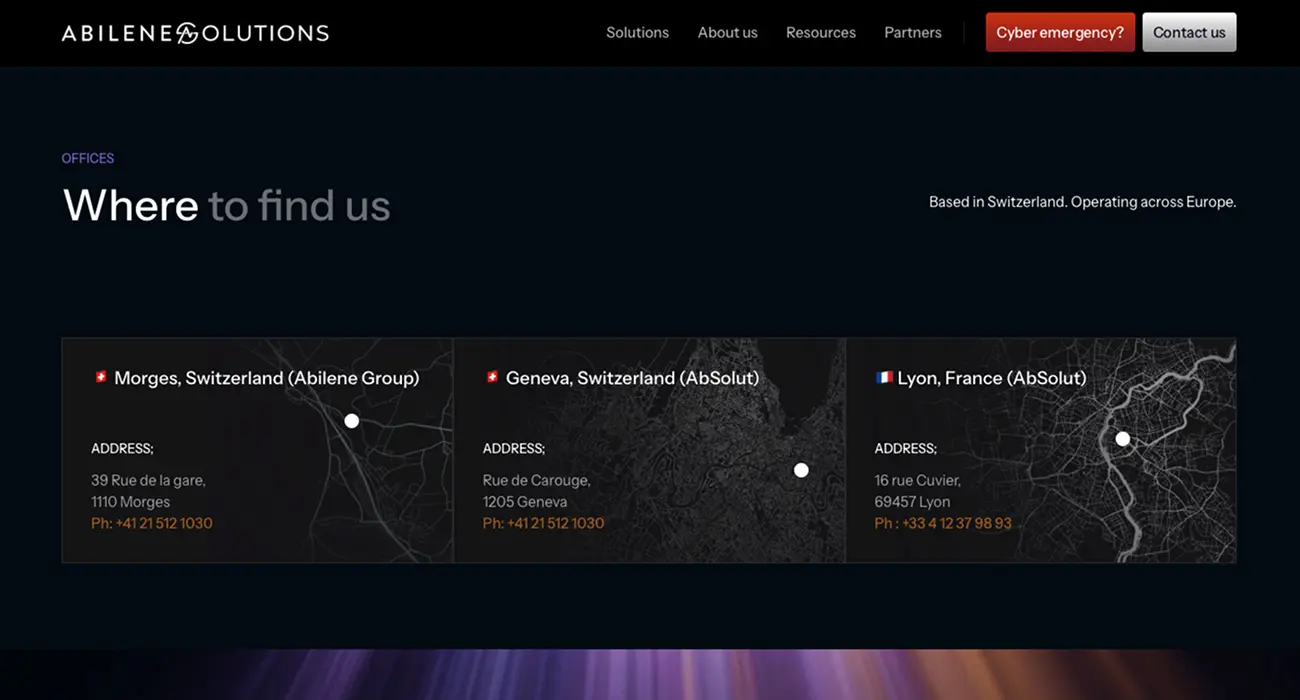The height and width of the screenshot is (700, 1300).
Task: Open the Resources menu
Action: pos(821,33)
